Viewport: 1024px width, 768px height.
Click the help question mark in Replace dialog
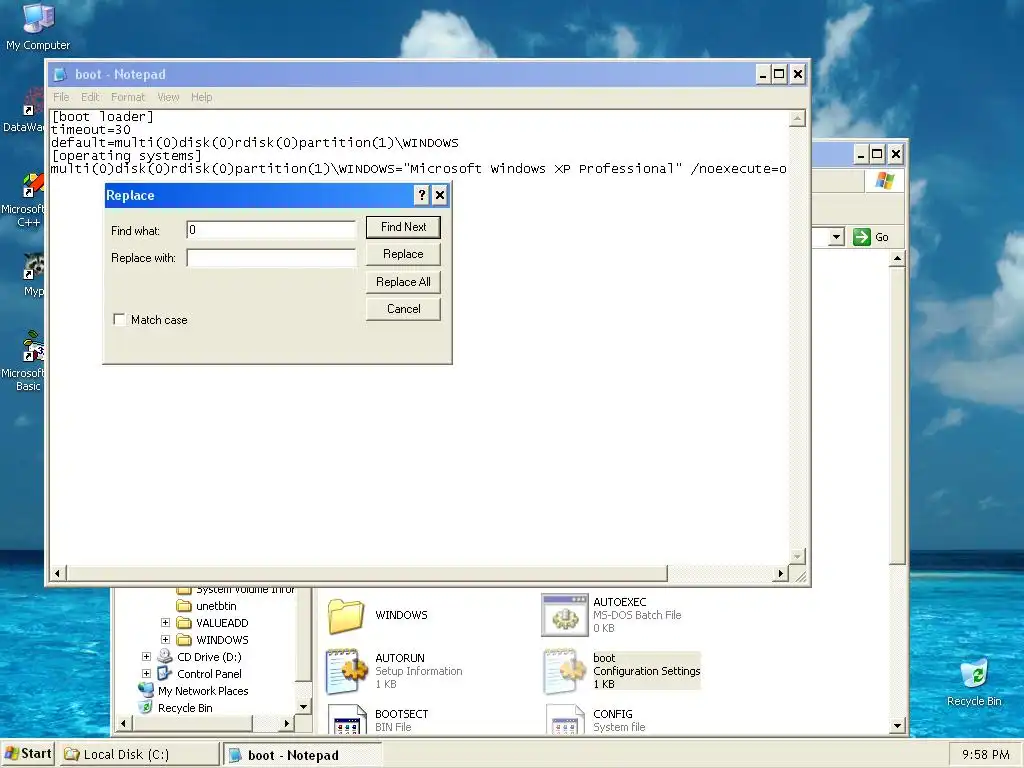tap(421, 195)
